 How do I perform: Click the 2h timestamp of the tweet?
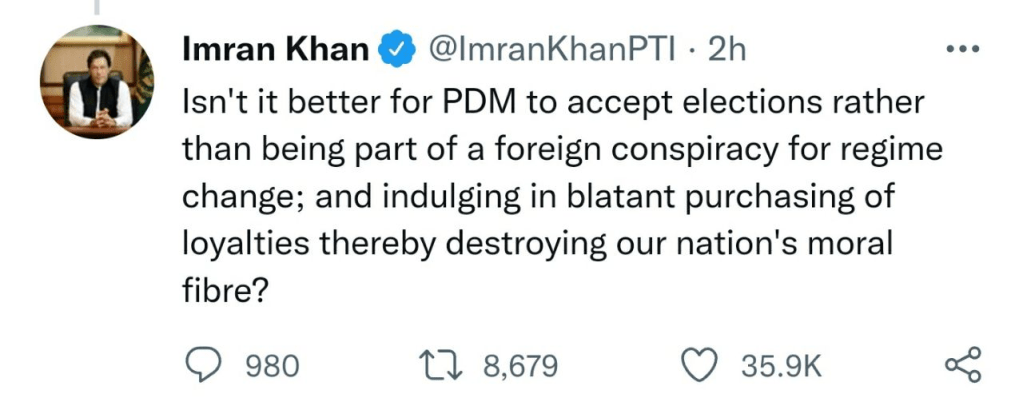[x=727, y=49]
